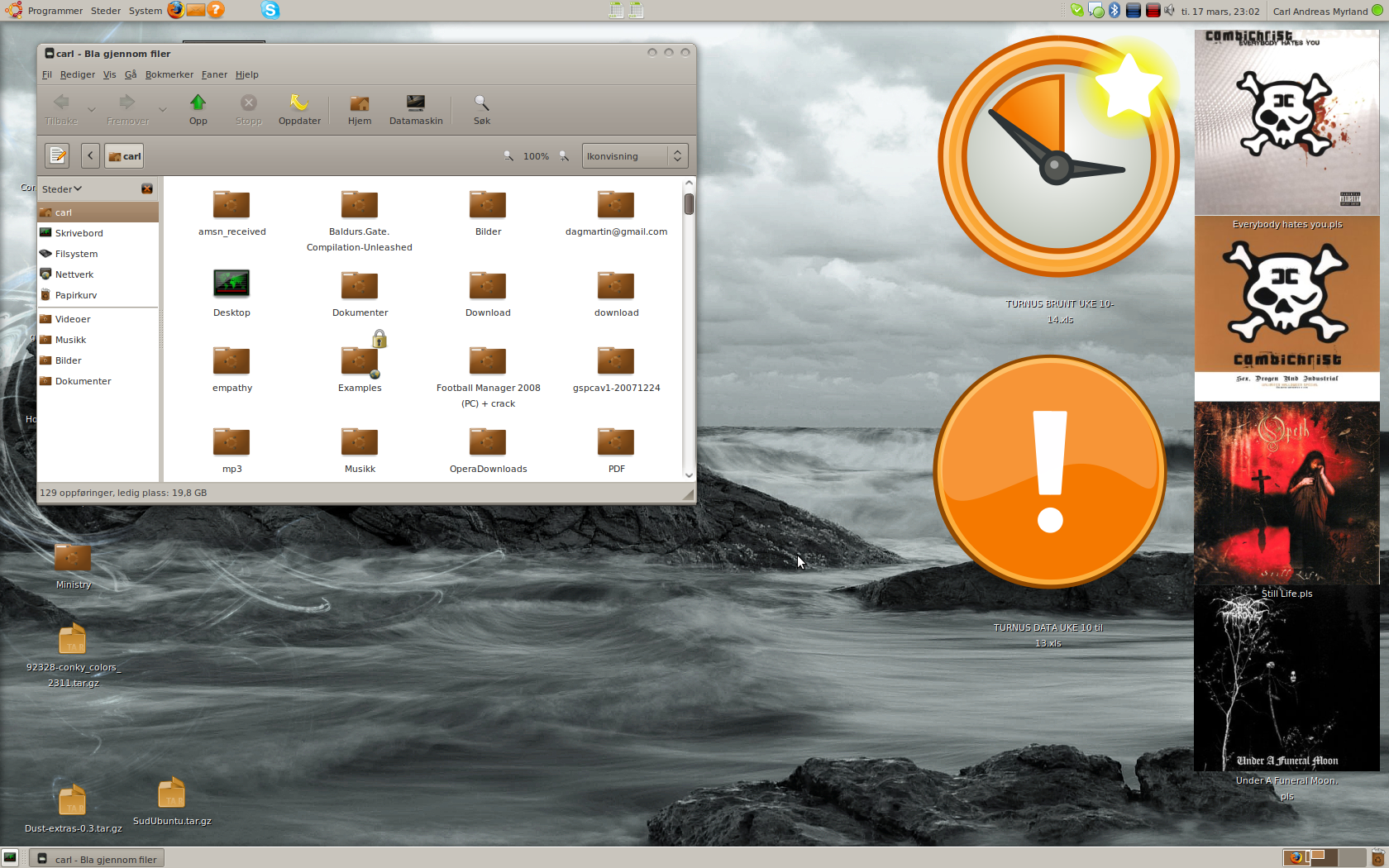This screenshot has height=868, width=1389.
Task: Open the Bokmerker menu
Action: [169, 74]
